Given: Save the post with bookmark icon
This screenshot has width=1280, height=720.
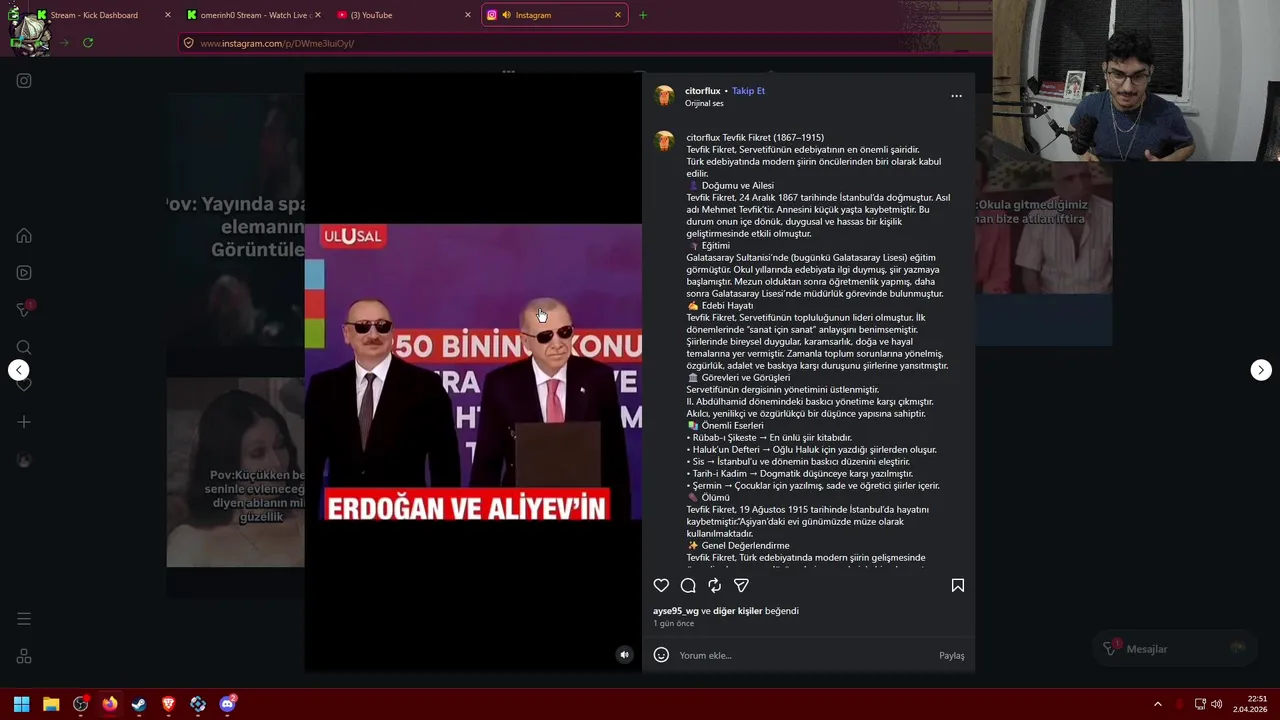Looking at the screenshot, I should coord(958,586).
